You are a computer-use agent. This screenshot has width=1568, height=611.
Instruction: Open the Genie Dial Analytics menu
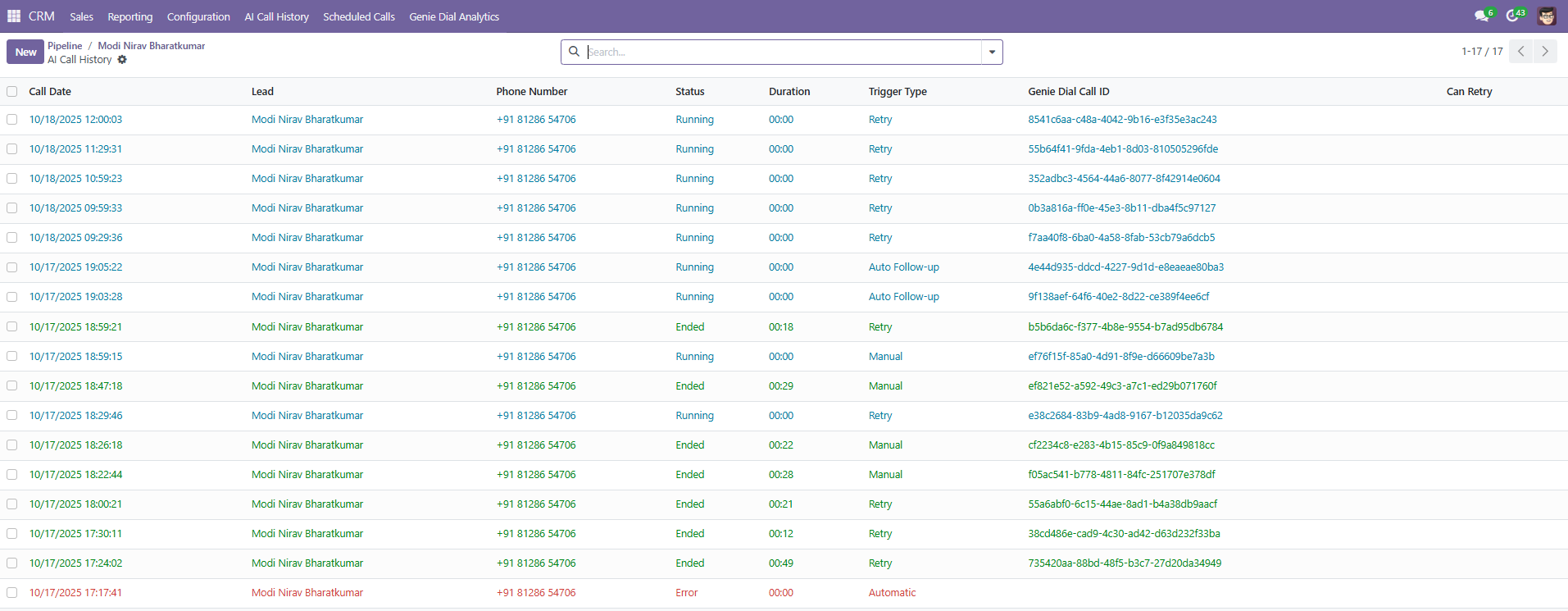pyautogui.click(x=454, y=16)
